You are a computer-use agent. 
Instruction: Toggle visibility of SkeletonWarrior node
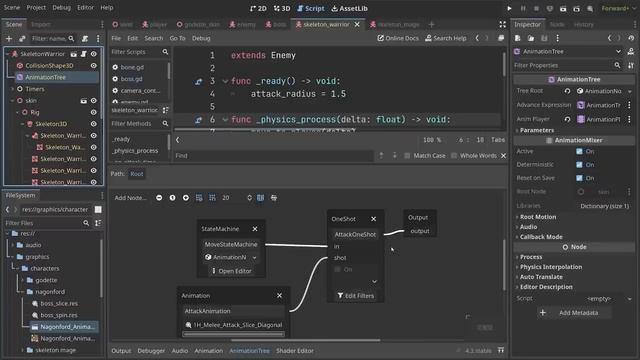coord(93,54)
